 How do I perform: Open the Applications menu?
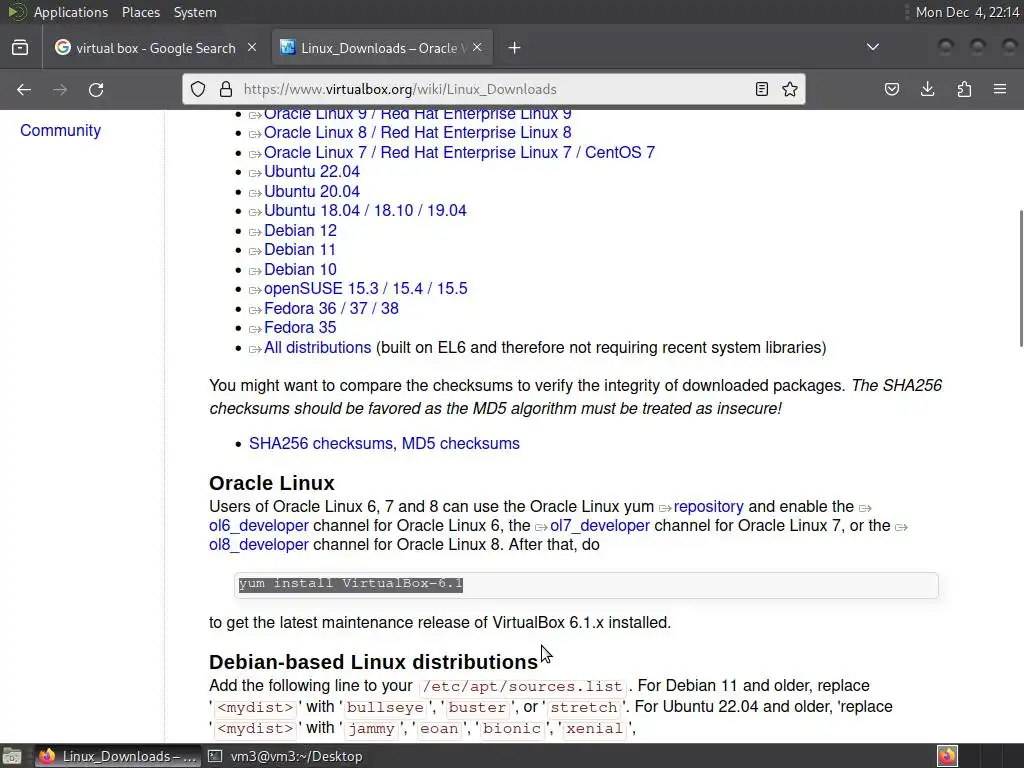[x=71, y=12]
